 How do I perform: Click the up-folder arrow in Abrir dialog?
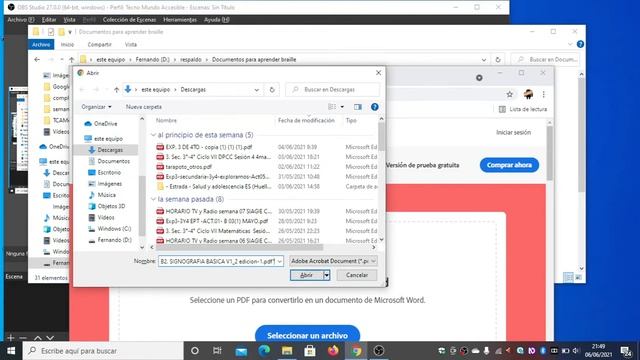pyautogui.click(x=116, y=90)
